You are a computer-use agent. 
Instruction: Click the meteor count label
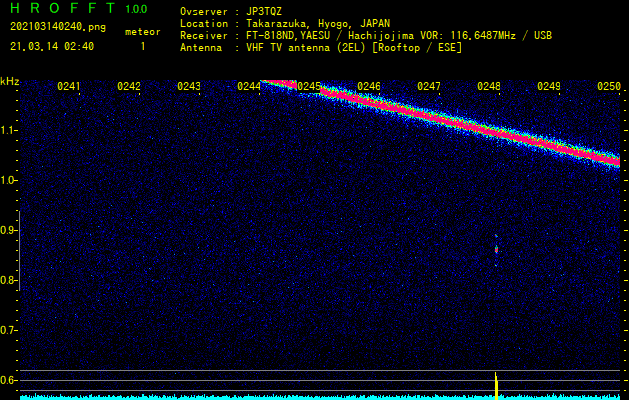(x=142, y=32)
